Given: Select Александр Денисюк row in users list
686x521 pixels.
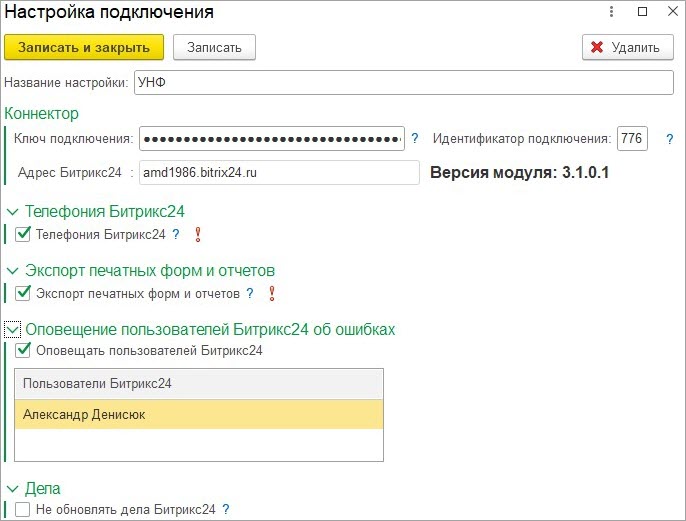Looking at the screenshot, I should click(199, 414).
